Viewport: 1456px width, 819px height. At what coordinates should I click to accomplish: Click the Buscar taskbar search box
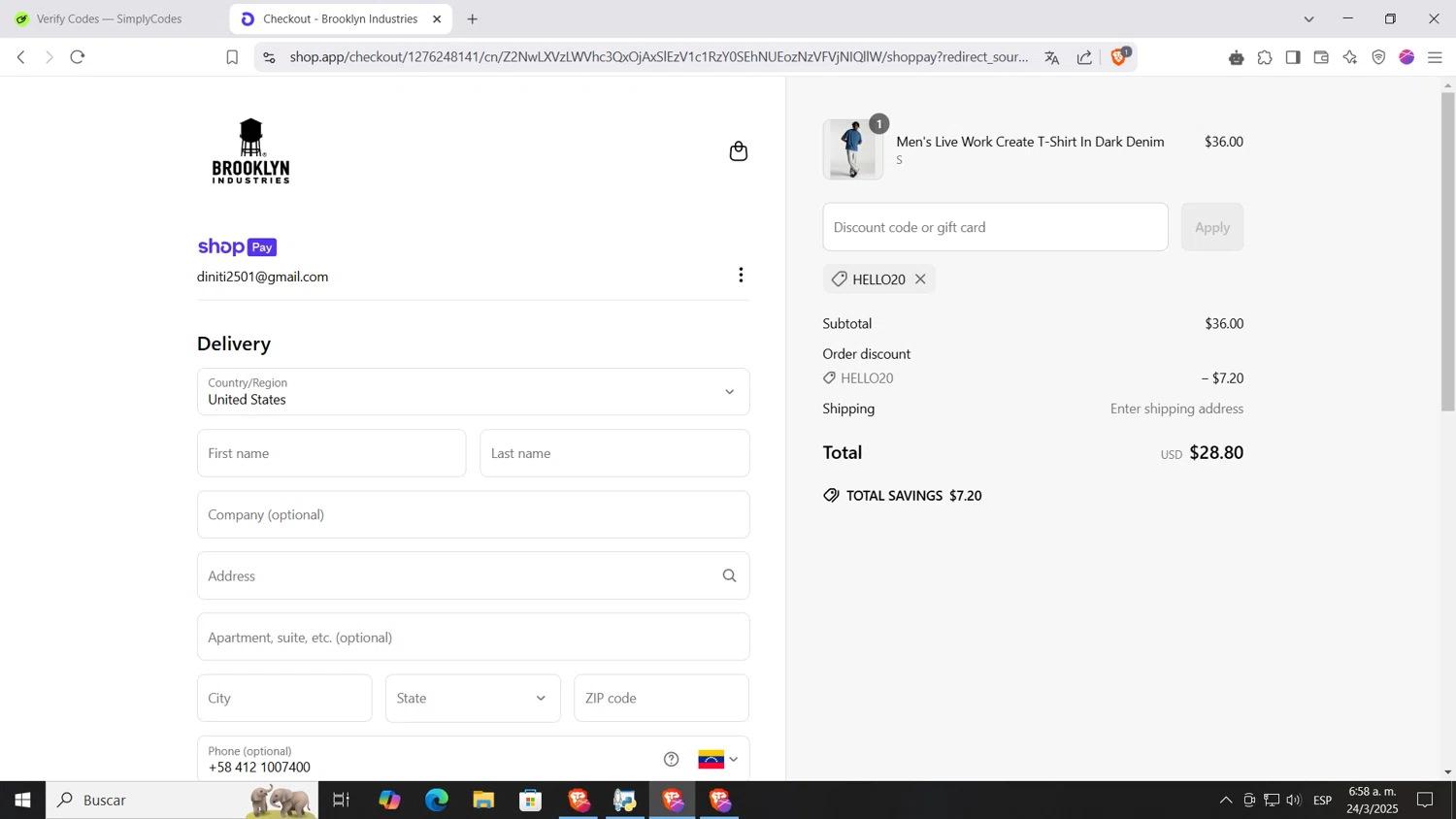pyautogui.click(x=182, y=800)
